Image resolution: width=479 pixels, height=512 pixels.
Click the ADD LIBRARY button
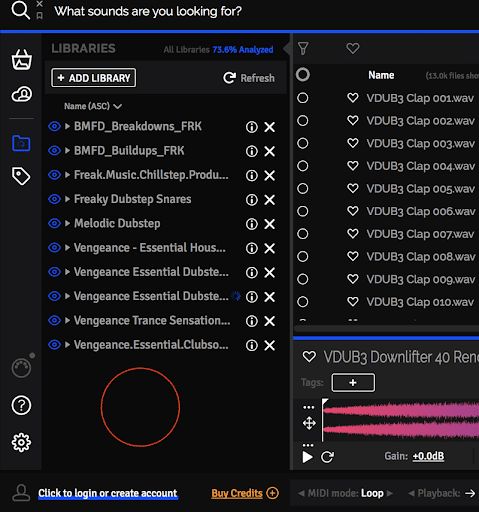pos(94,78)
